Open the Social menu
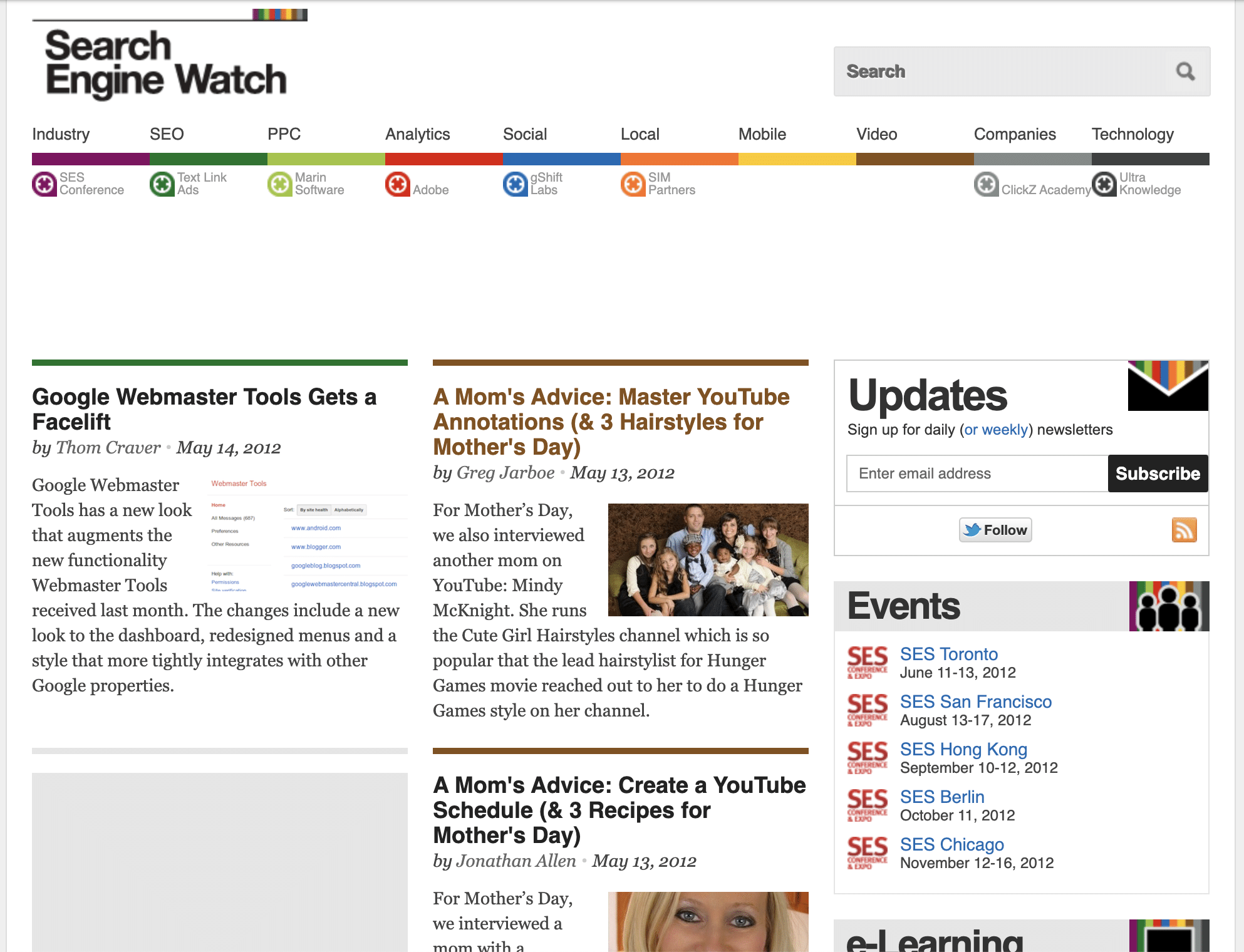Viewport: 1244px width, 952px height. click(525, 134)
